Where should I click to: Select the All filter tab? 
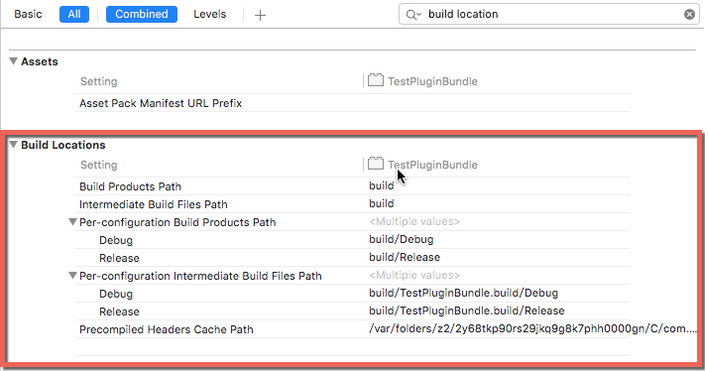click(74, 14)
